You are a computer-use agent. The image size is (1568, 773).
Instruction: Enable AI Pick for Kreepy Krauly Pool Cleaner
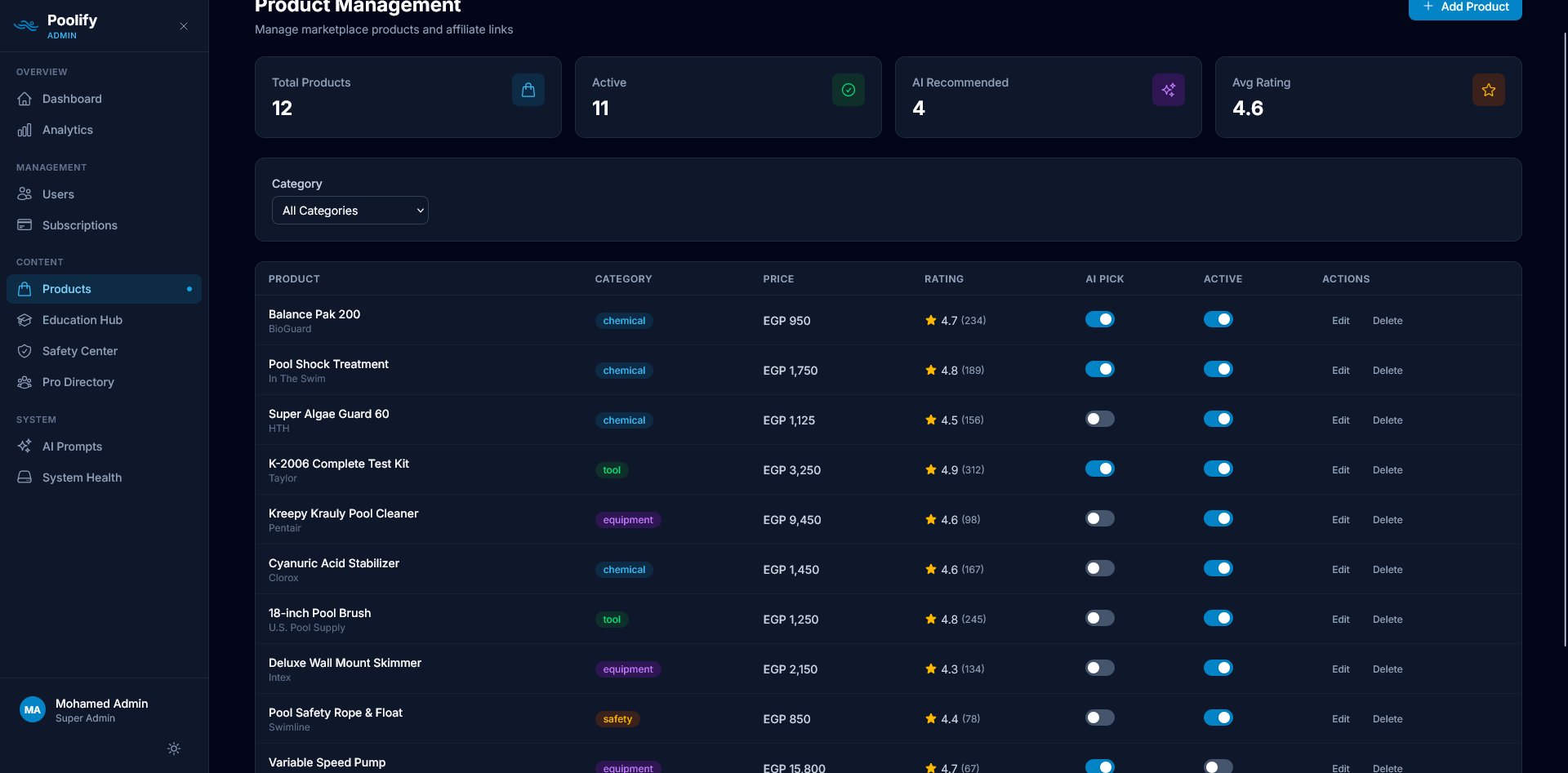[1100, 518]
